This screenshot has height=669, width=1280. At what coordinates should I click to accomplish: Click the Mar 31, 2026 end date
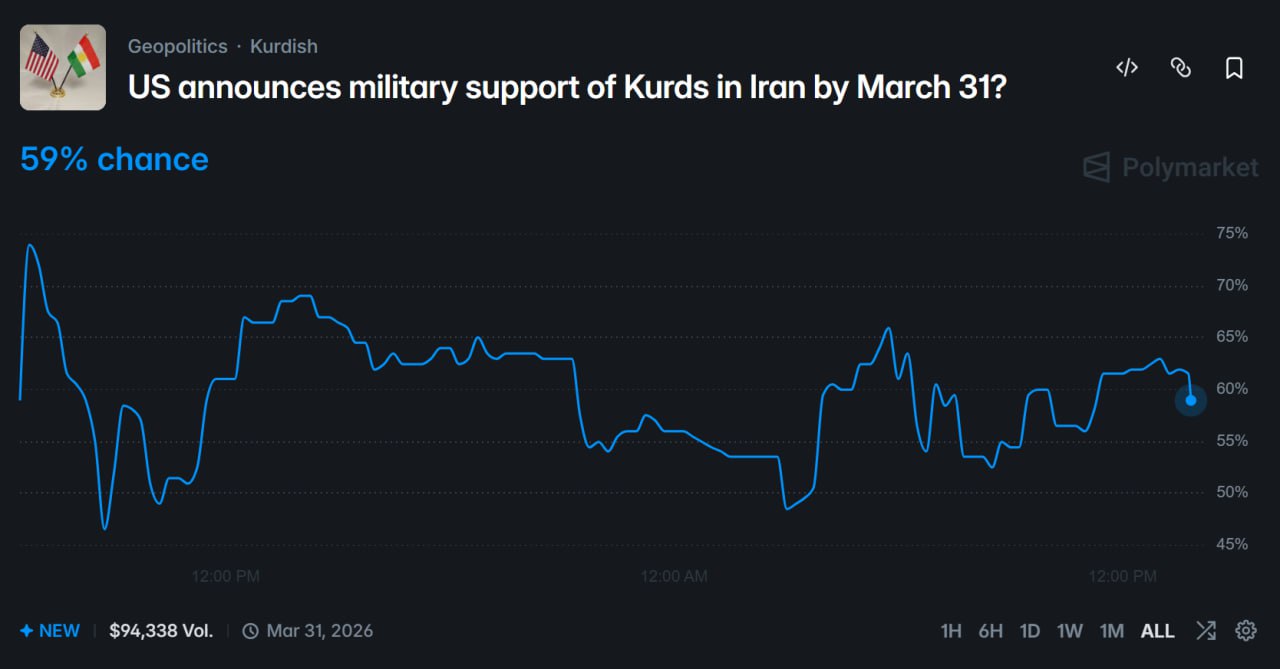coord(320,631)
